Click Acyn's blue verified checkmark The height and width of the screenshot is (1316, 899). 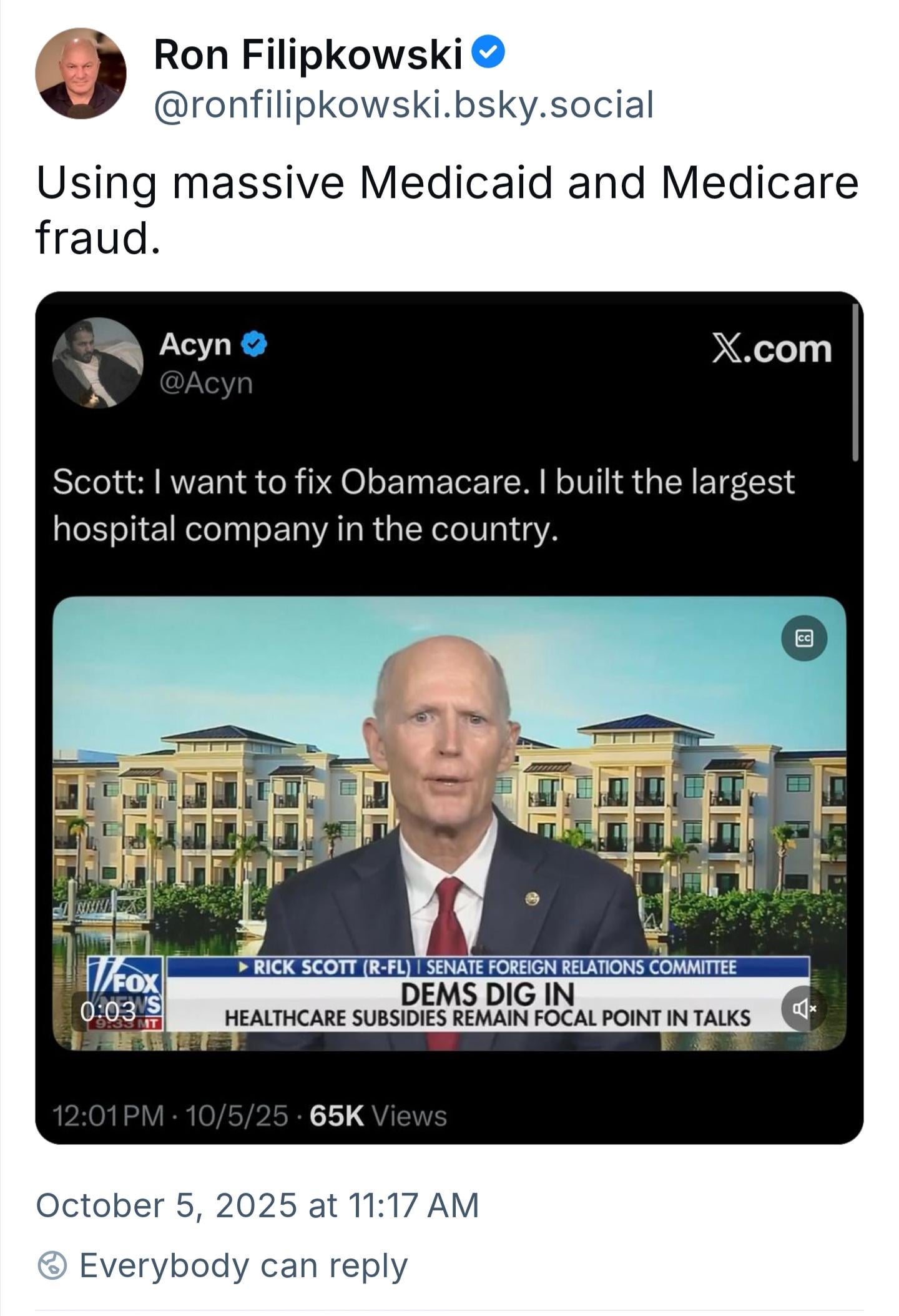click(x=254, y=344)
